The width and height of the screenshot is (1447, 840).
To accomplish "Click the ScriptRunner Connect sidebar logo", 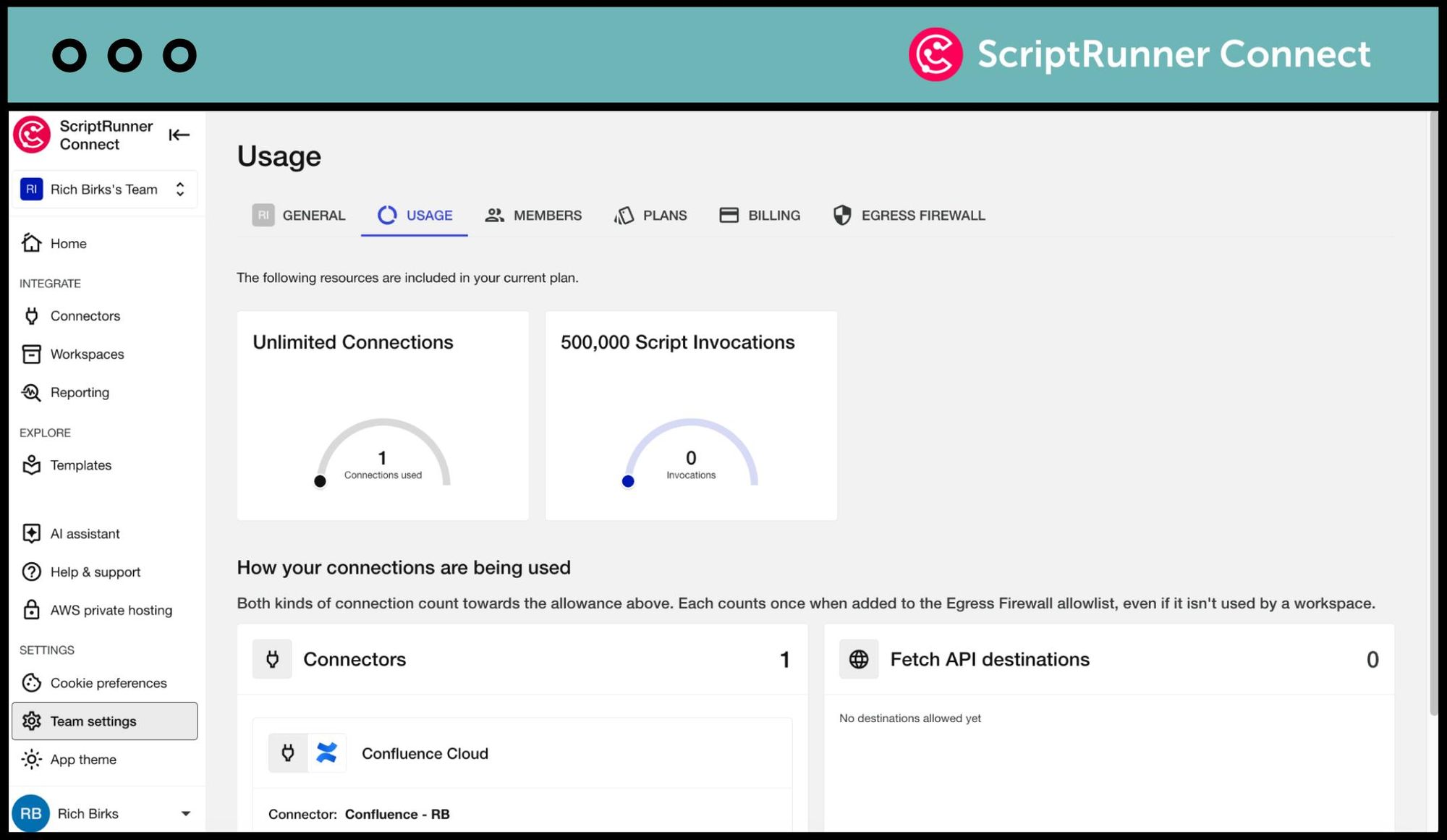I will coord(32,135).
